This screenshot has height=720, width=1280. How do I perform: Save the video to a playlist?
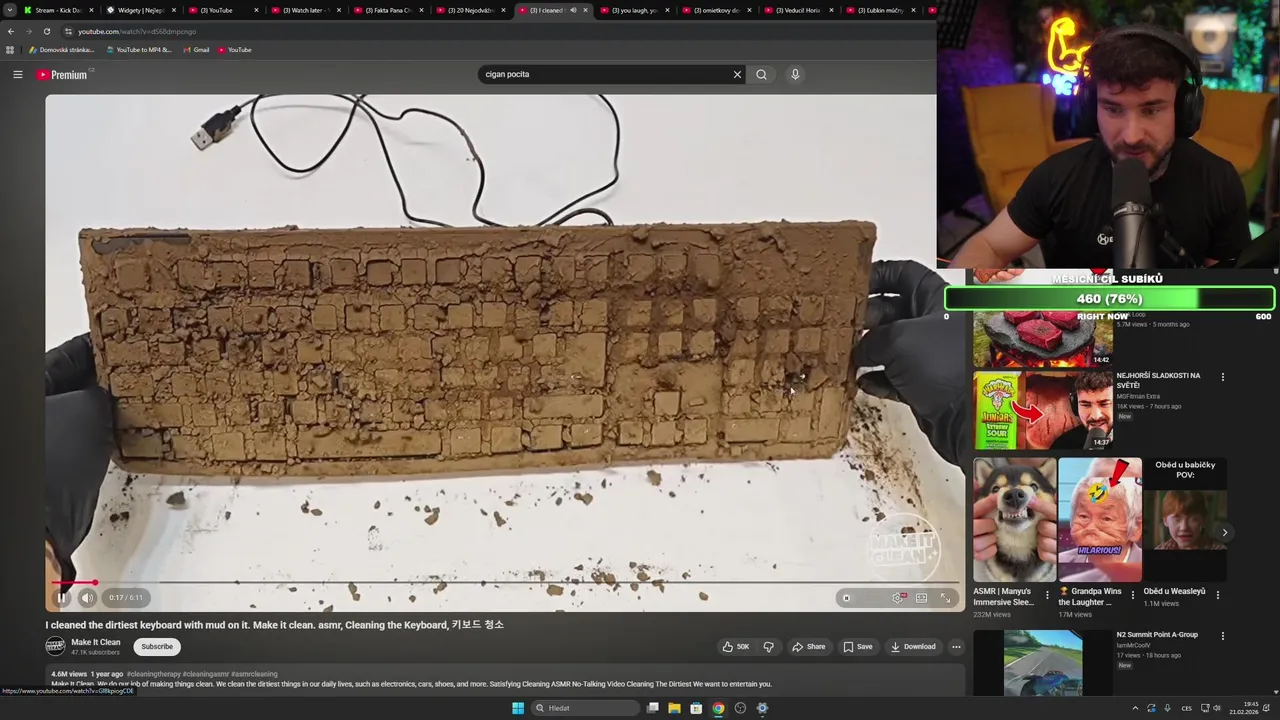[857, 647]
